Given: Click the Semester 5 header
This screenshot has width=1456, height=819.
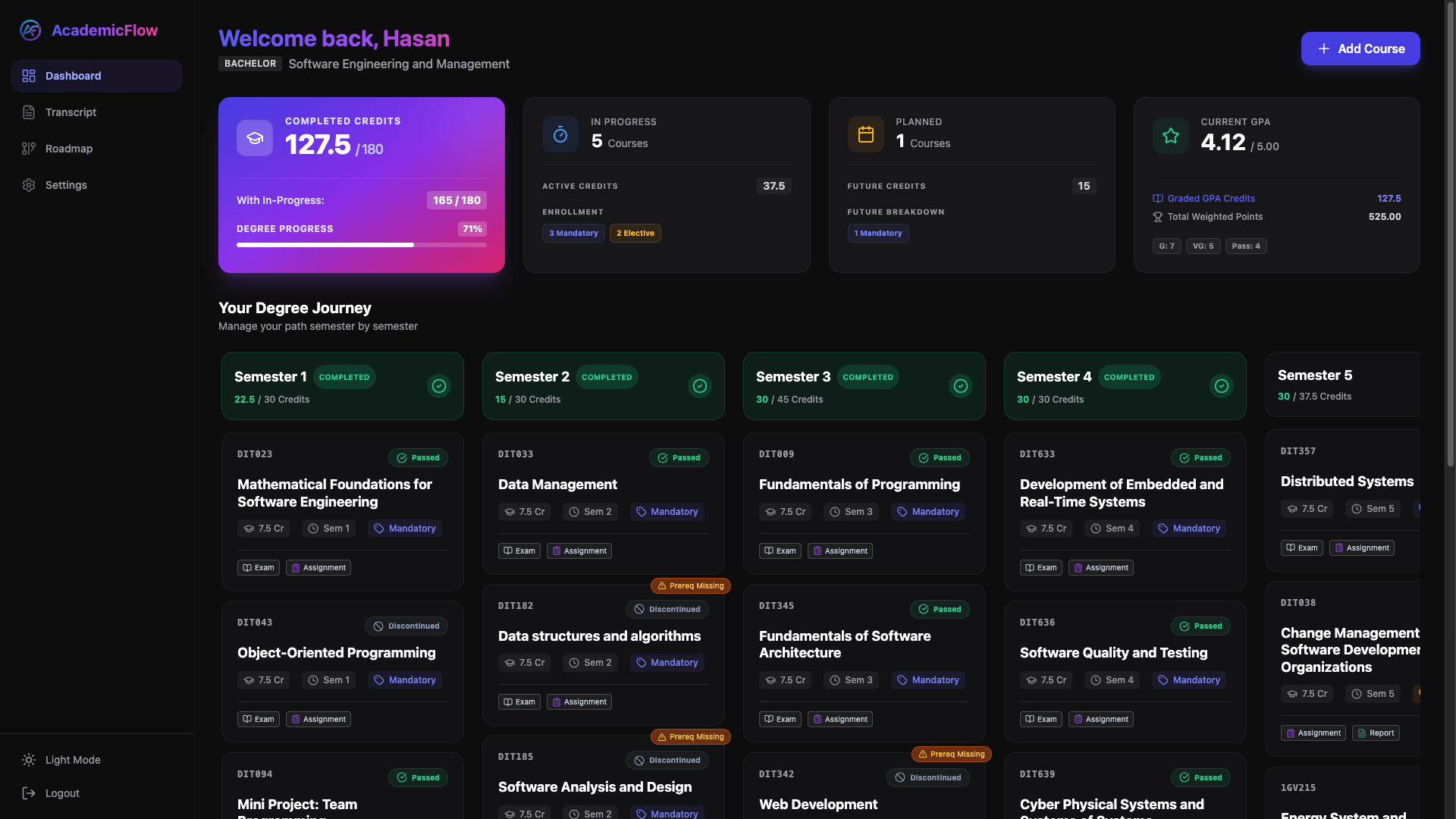Looking at the screenshot, I should click(1342, 384).
